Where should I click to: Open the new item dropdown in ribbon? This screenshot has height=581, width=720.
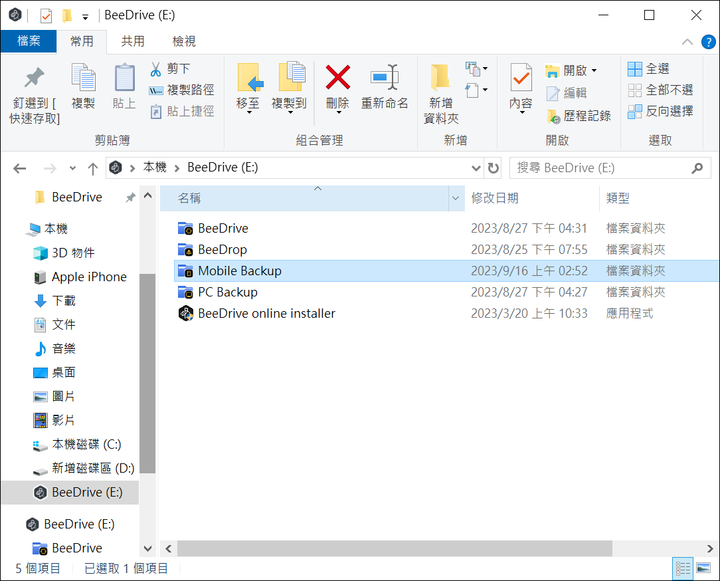click(x=476, y=69)
